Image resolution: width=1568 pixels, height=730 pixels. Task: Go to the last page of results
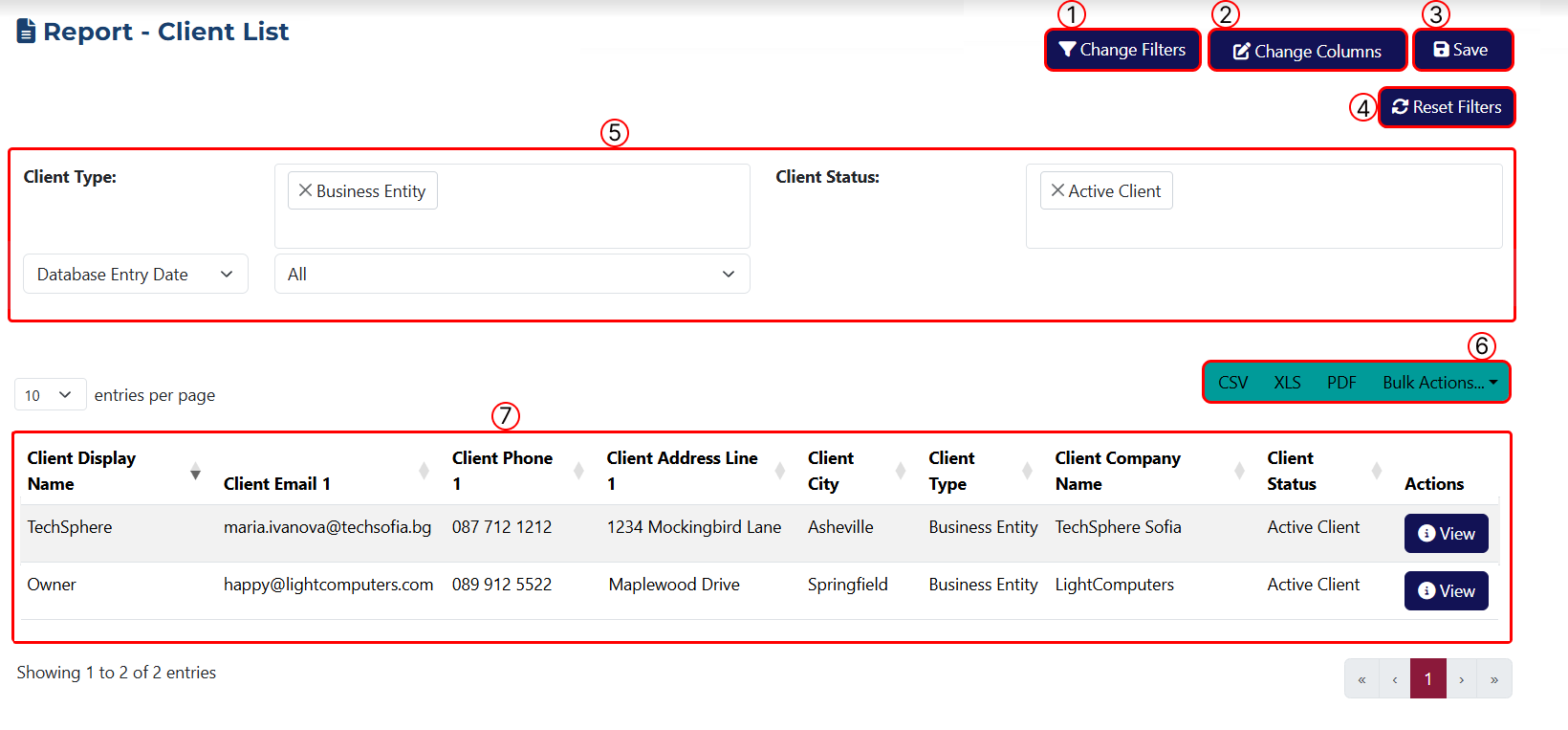(x=1493, y=679)
